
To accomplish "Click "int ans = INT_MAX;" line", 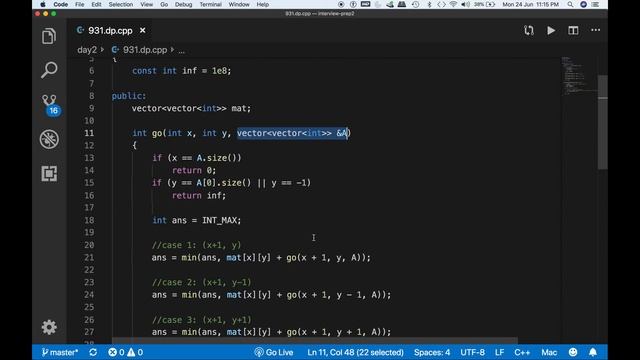I will tap(197, 220).
